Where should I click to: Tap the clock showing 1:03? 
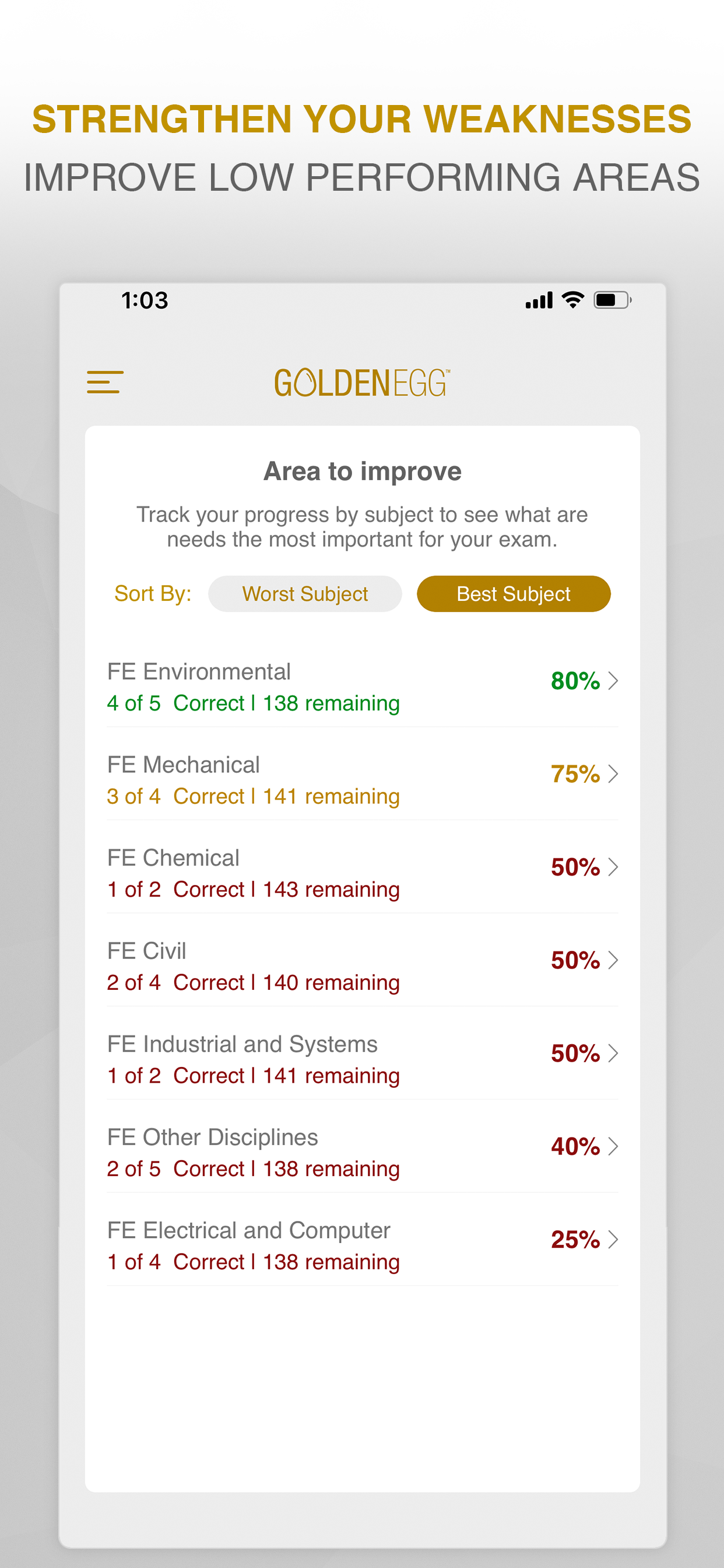click(x=144, y=300)
